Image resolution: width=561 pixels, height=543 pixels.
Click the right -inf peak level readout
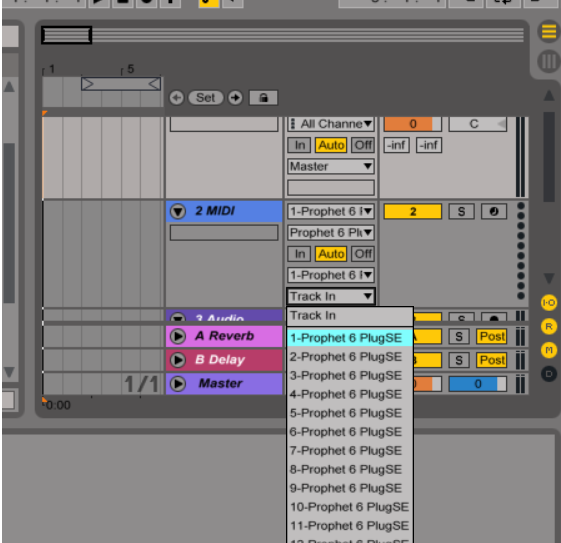pos(429,145)
